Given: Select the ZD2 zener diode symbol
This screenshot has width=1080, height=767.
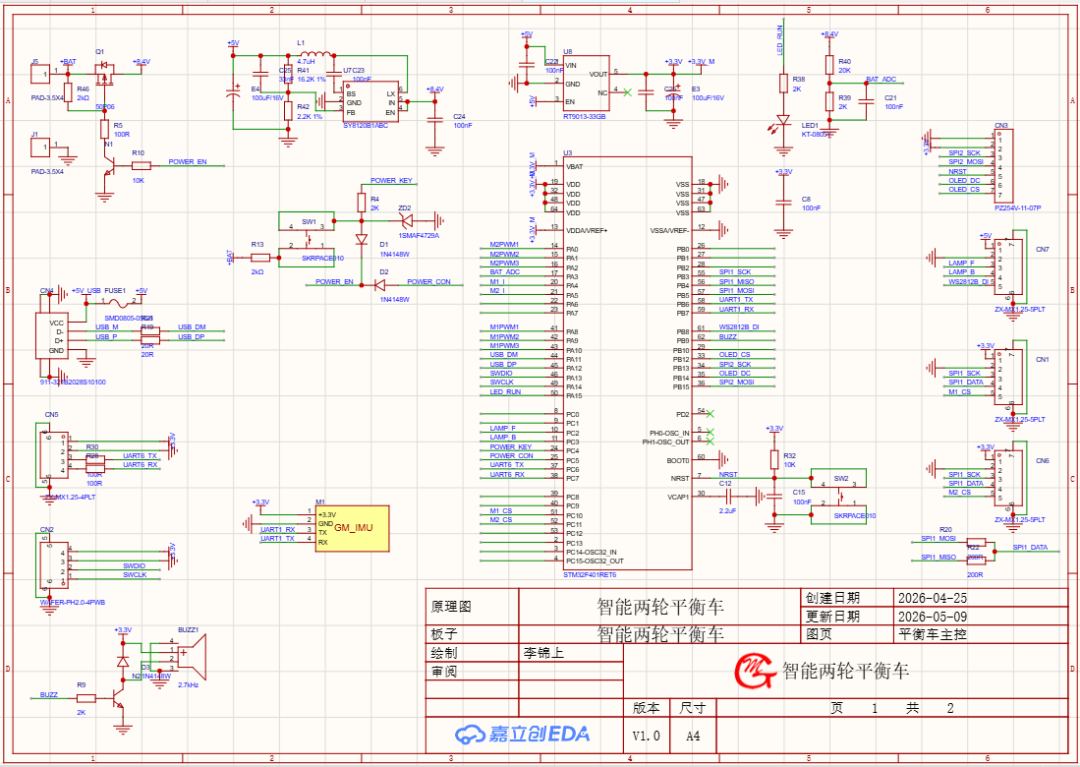Looking at the screenshot, I should 406,221.
